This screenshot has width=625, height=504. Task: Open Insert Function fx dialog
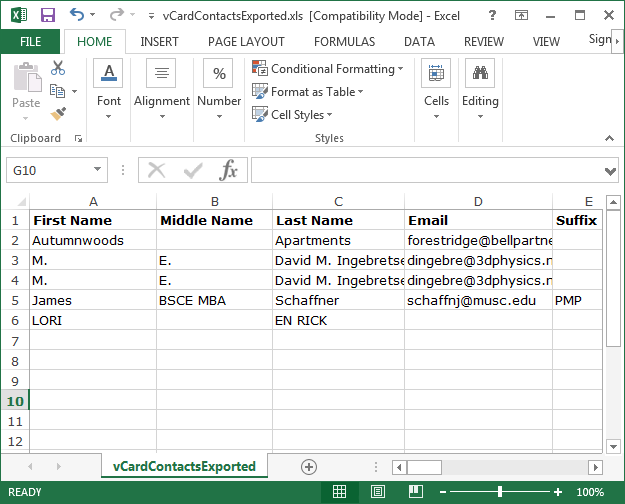tap(228, 170)
